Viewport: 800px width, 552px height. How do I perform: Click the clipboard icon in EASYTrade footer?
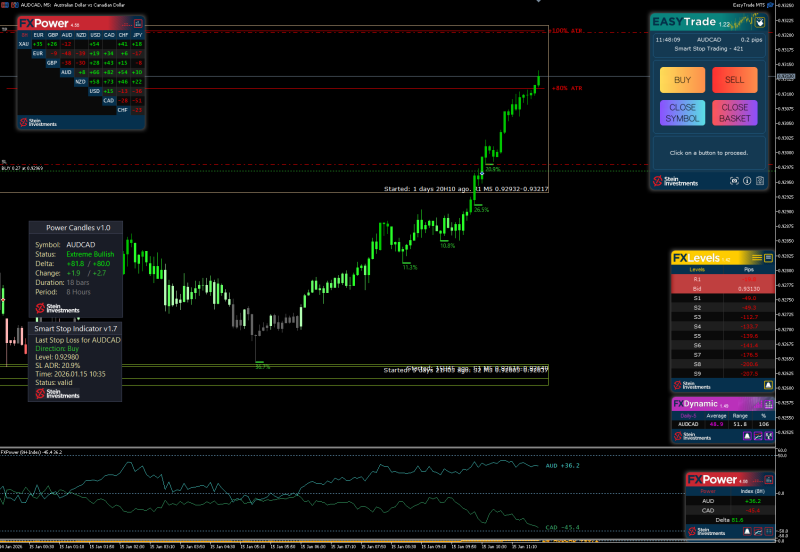(x=760, y=181)
